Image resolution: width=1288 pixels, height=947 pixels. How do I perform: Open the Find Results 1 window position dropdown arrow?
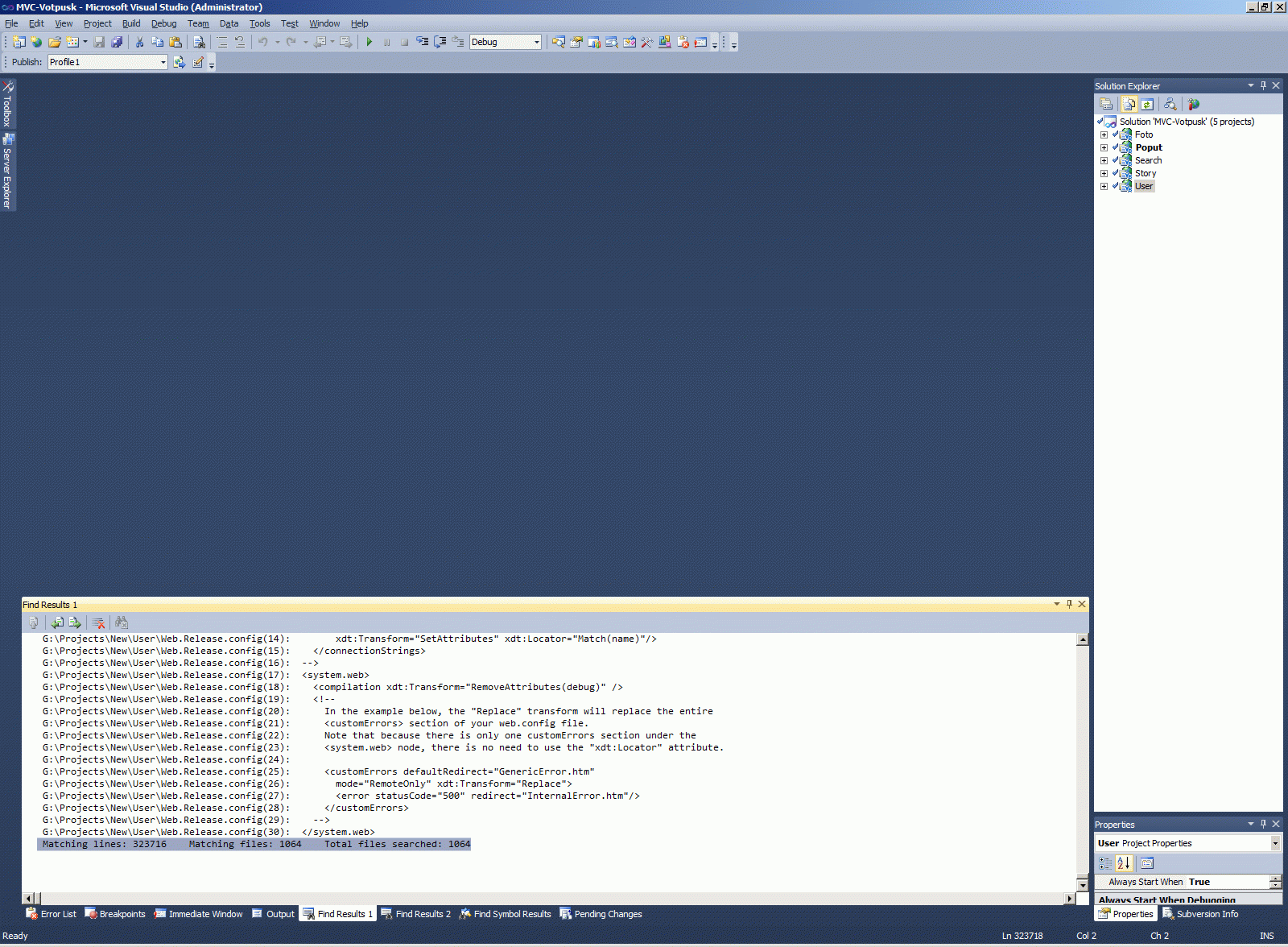click(x=1056, y=604)
